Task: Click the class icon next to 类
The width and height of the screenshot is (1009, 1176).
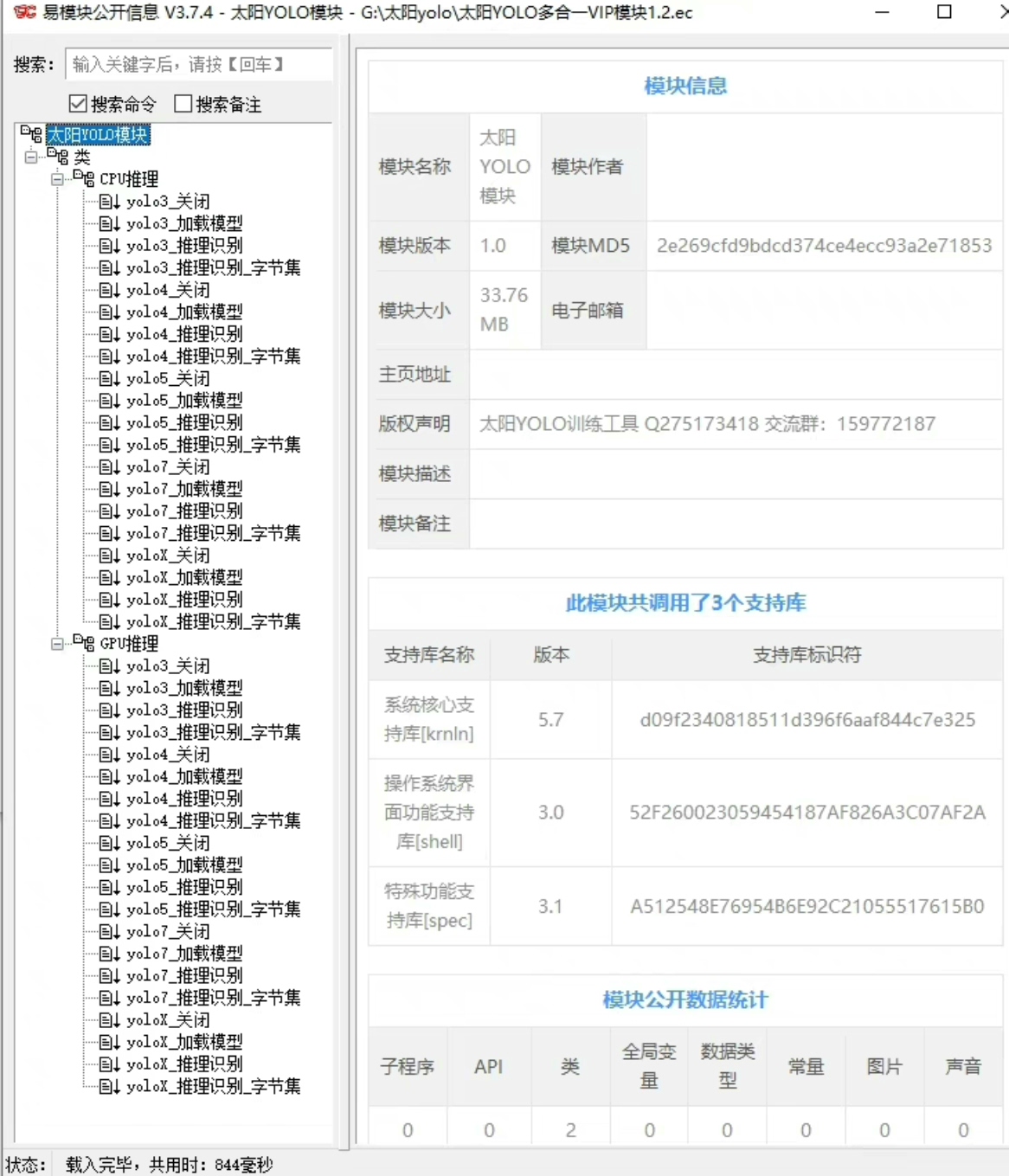Action: [58, 157]
